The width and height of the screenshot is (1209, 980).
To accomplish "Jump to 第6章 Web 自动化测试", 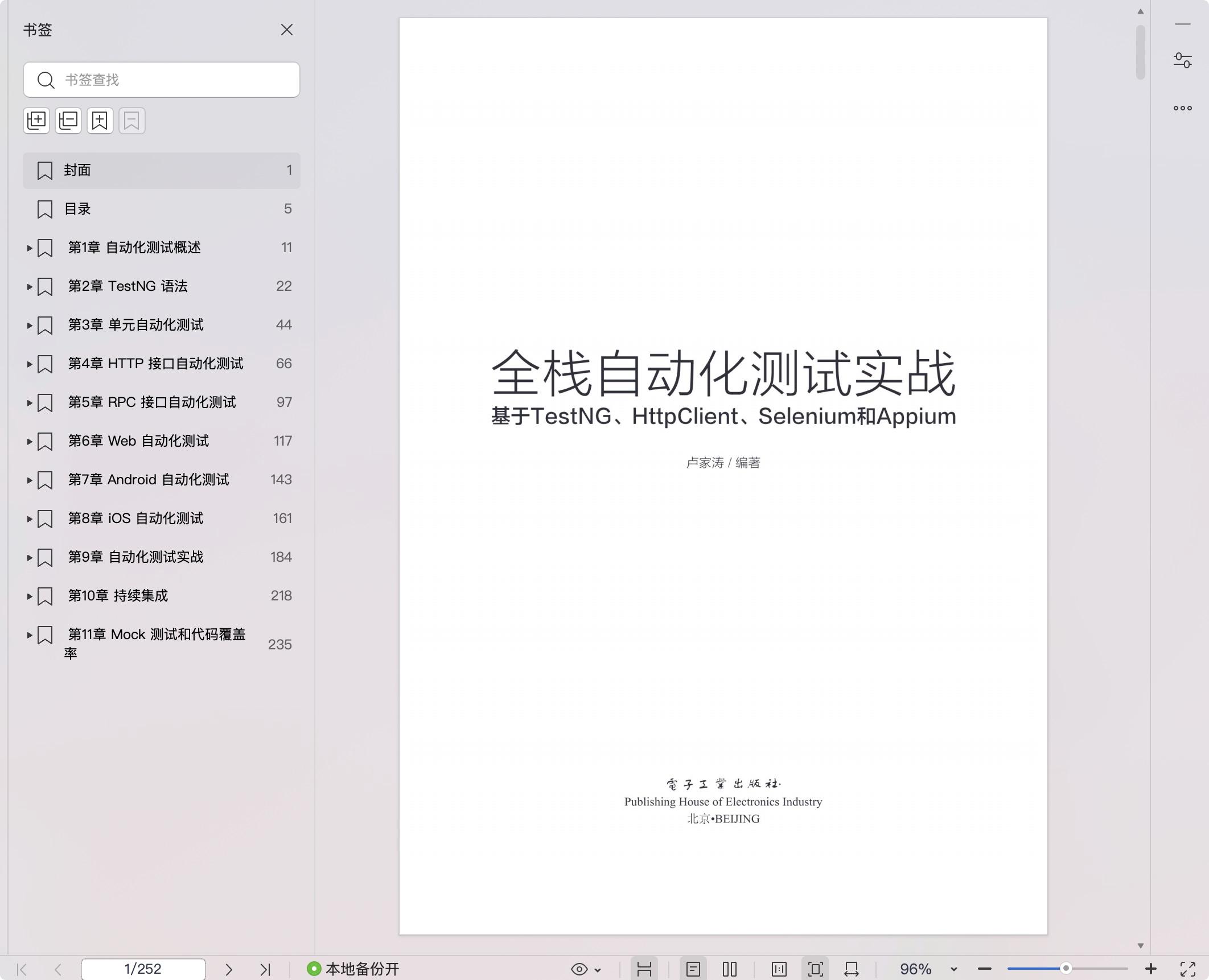I will coord(138,441).
